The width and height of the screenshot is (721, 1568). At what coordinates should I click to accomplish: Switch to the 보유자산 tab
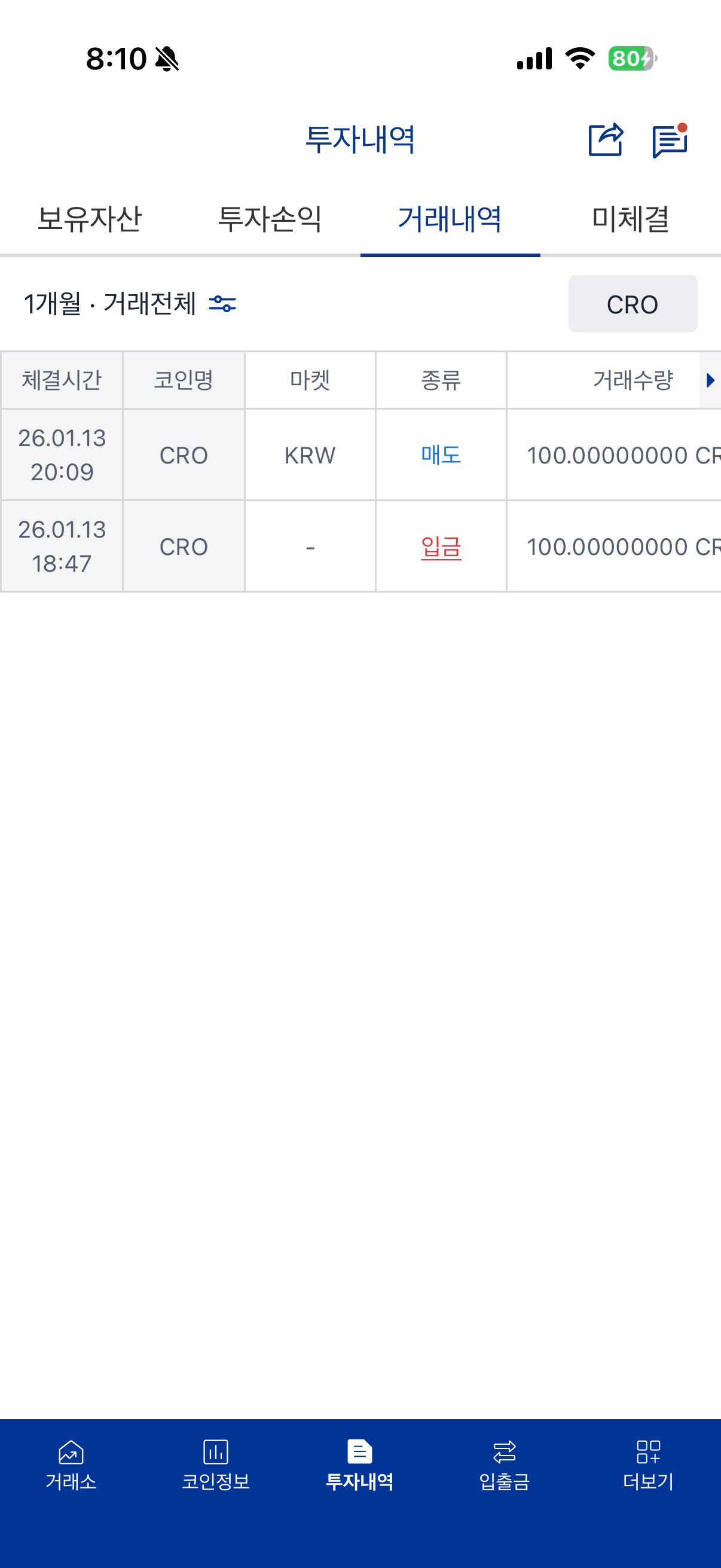[90, 219]
